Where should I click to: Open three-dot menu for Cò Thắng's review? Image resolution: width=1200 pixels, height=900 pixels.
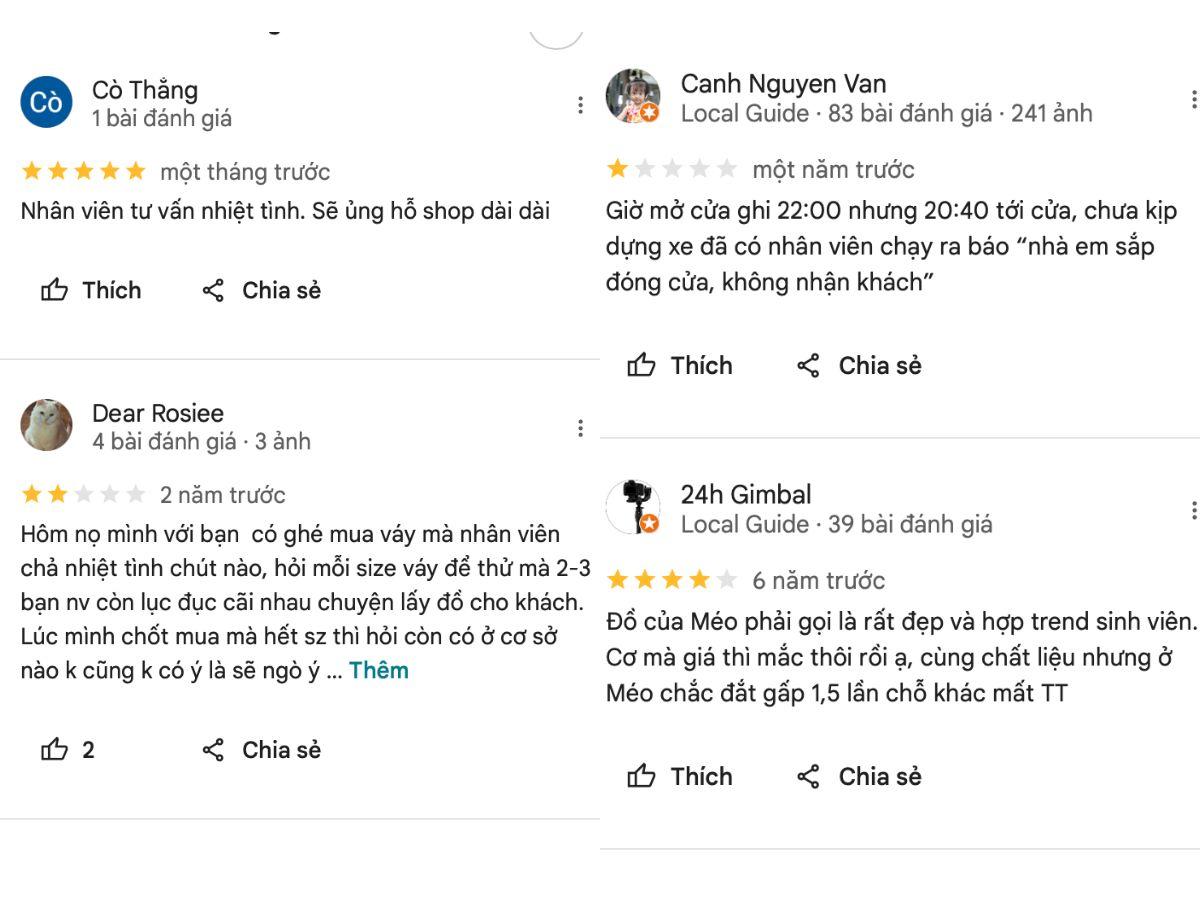tap(580, 105)
